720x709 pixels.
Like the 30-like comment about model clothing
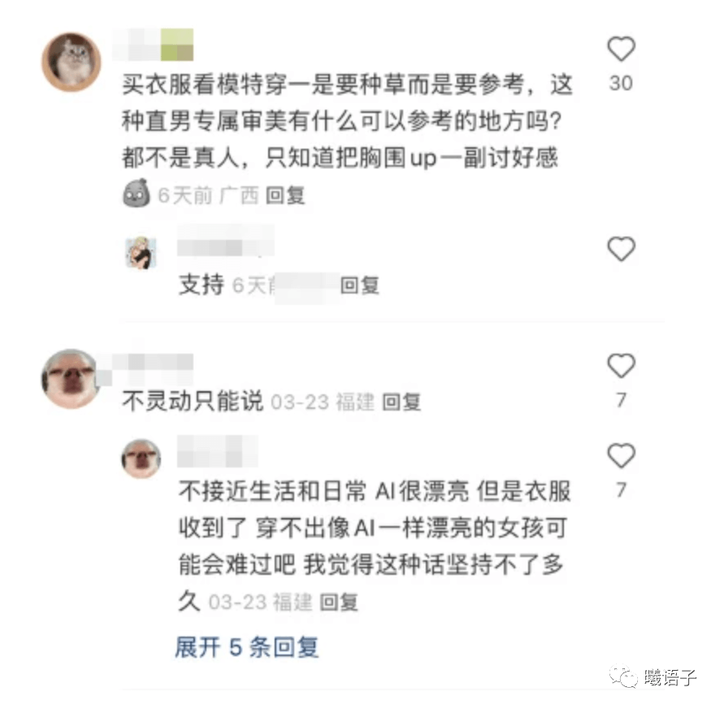tap(621, 49)
